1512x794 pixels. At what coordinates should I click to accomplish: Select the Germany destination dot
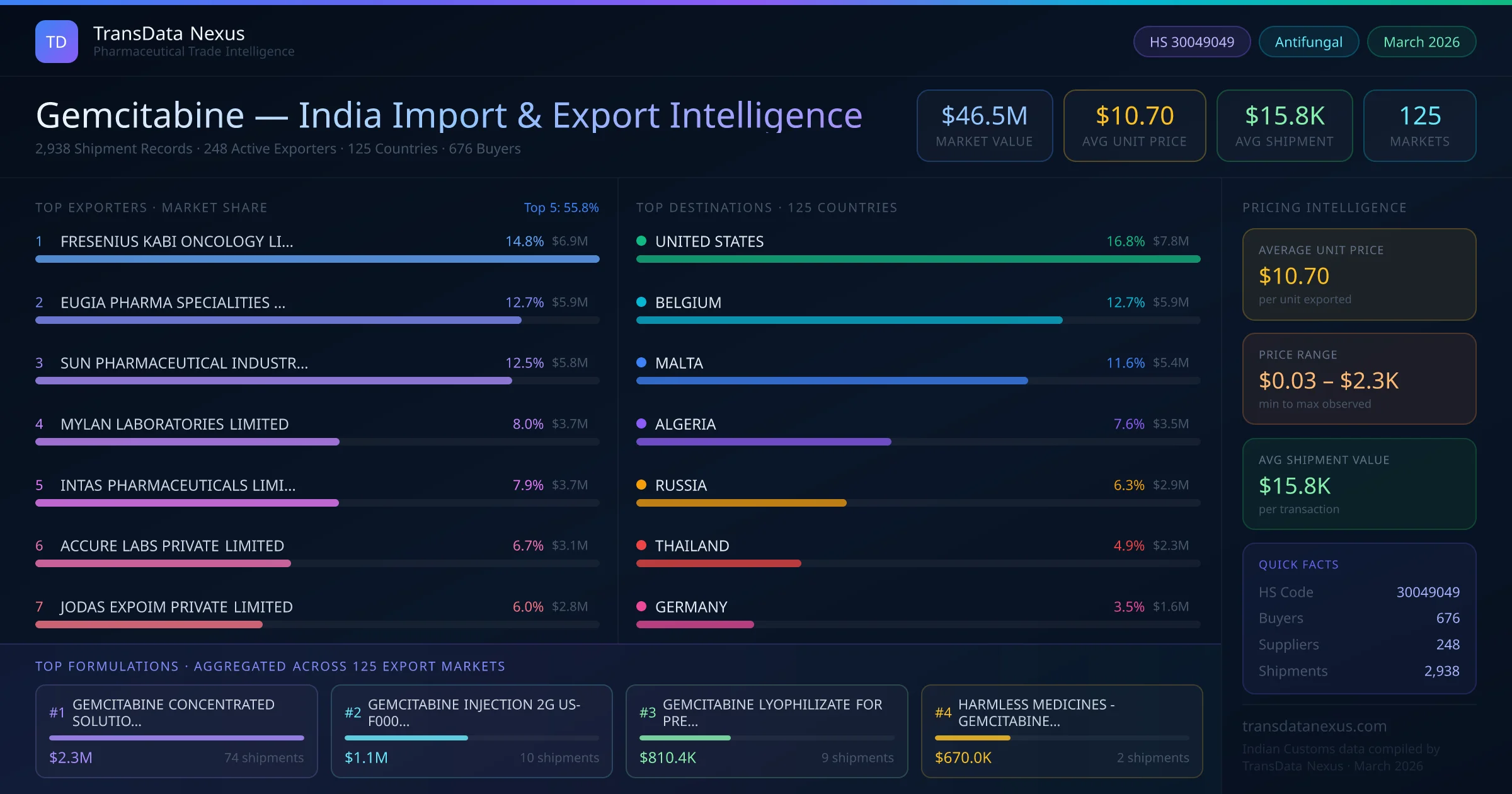coord(641,607)
